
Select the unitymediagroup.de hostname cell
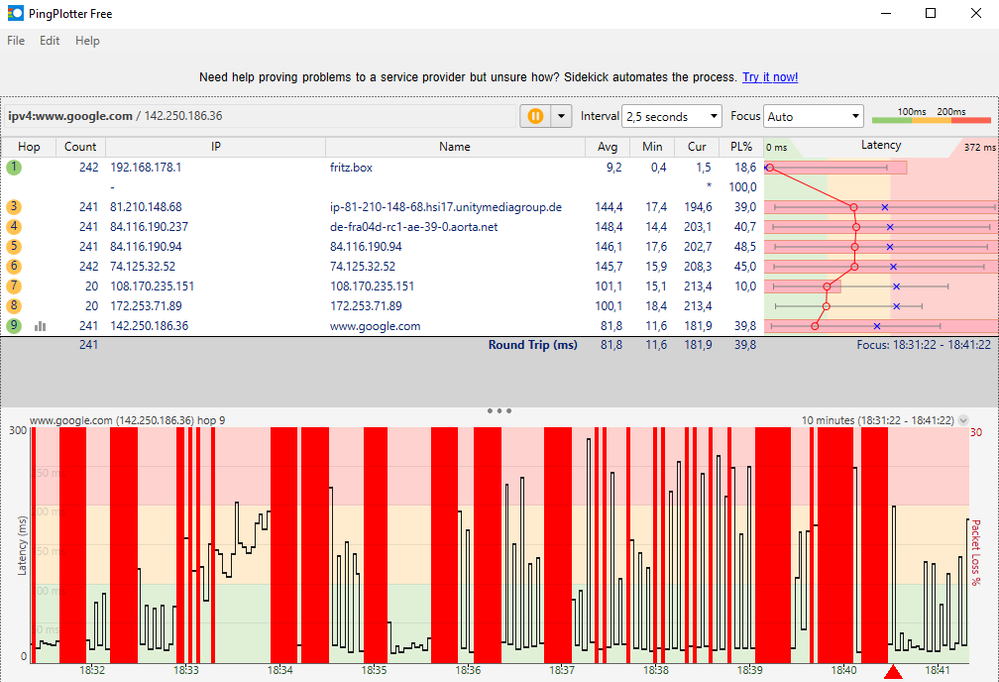(446, 207)
